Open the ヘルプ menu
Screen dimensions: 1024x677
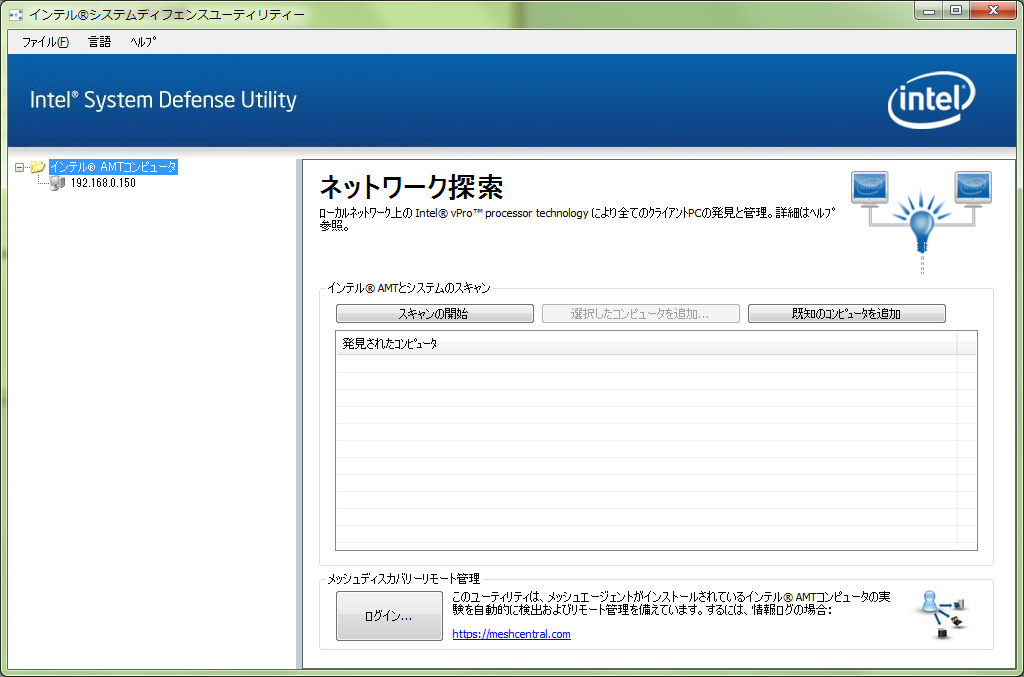(x=143, y=42)
